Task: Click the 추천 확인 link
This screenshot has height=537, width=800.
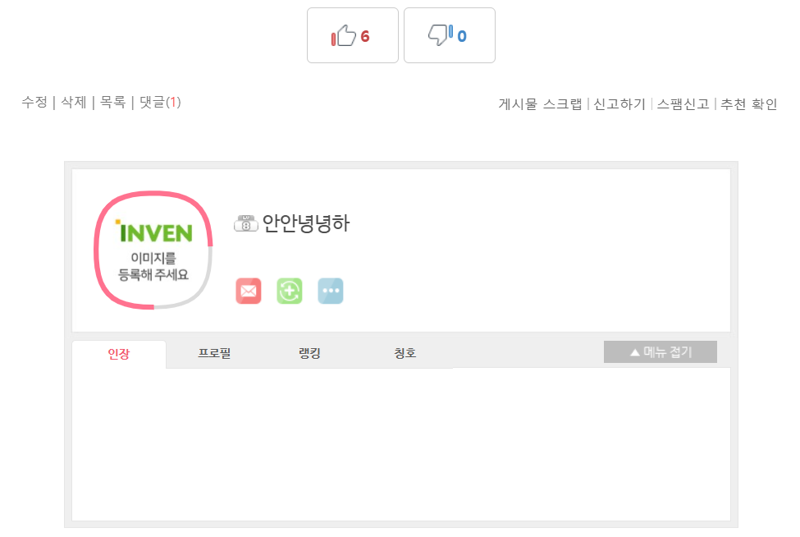Action: (748, 104)
